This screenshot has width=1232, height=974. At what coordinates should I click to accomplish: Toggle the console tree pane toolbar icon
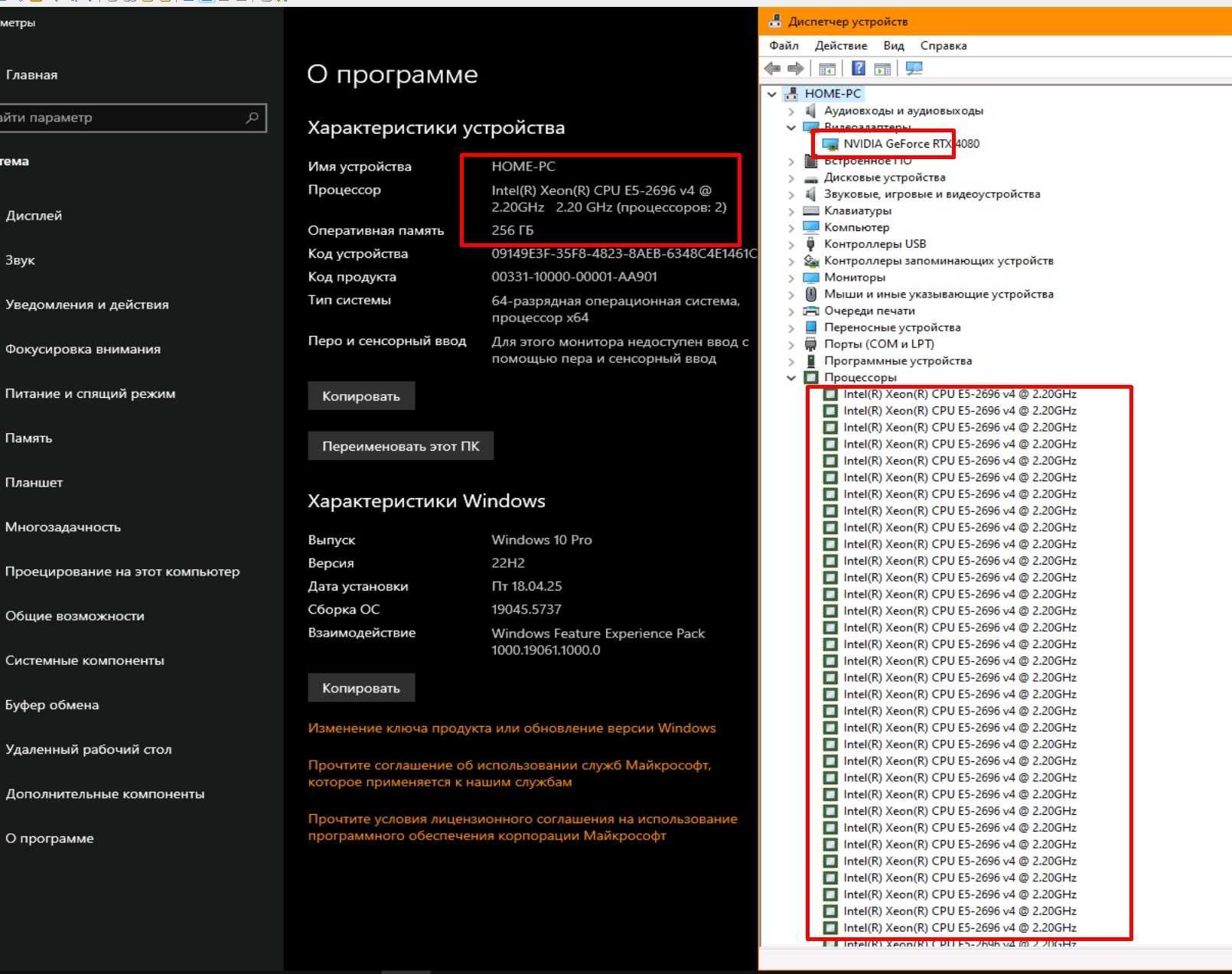tap(827, 69)
